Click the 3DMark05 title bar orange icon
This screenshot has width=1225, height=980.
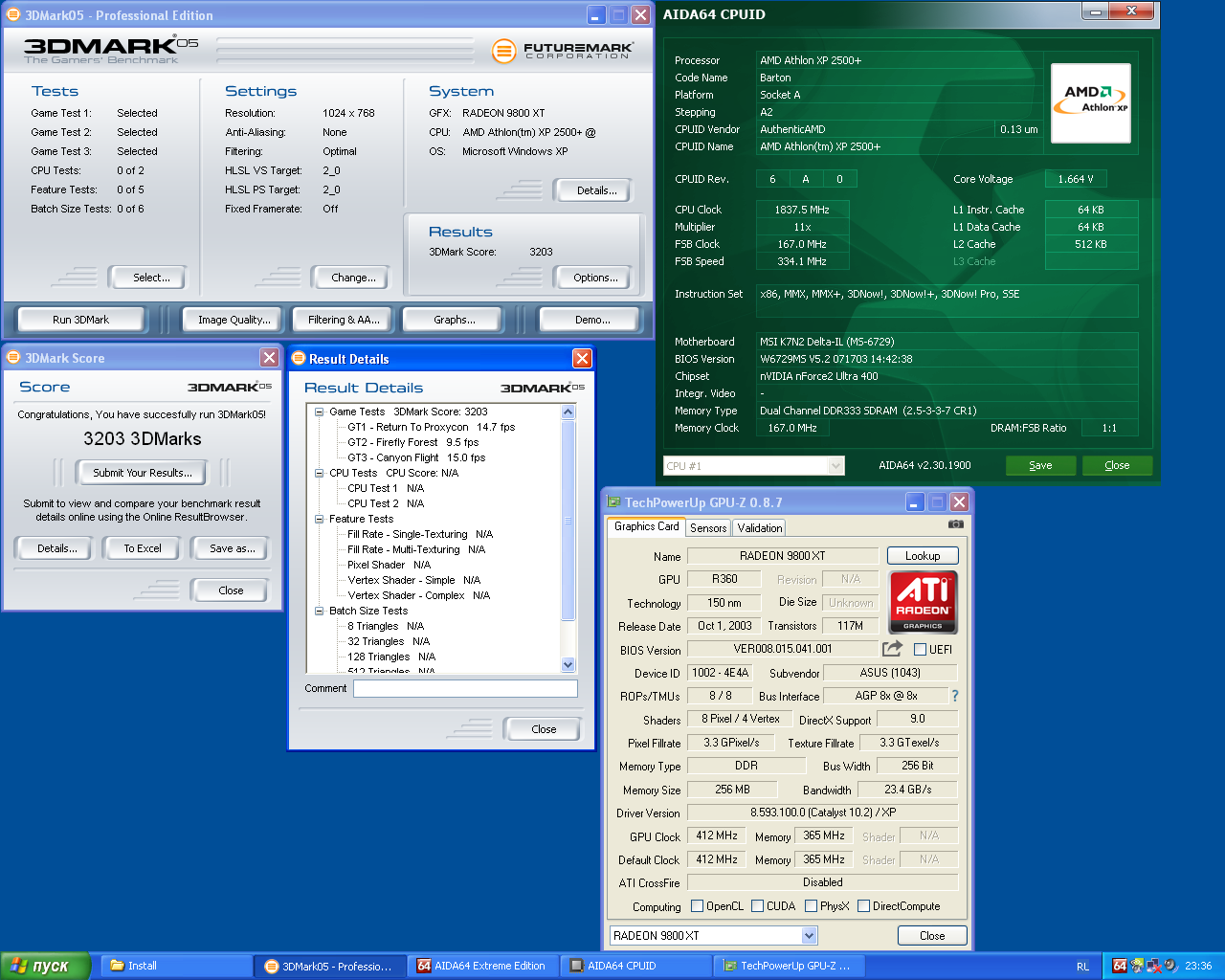[x=13, y=15]
